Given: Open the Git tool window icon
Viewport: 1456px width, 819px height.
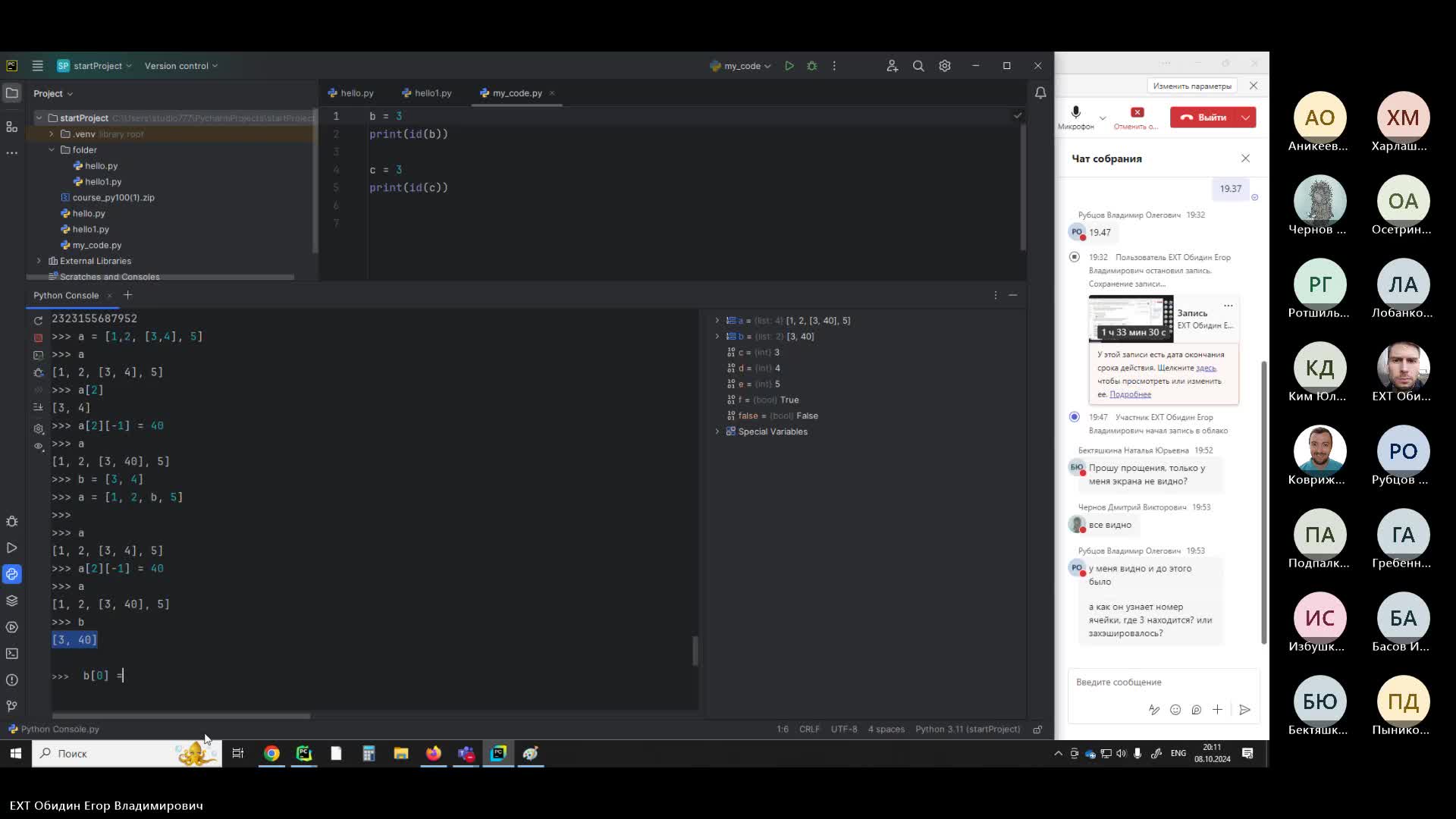Looking at the screenshot, I should coord(11,706).
